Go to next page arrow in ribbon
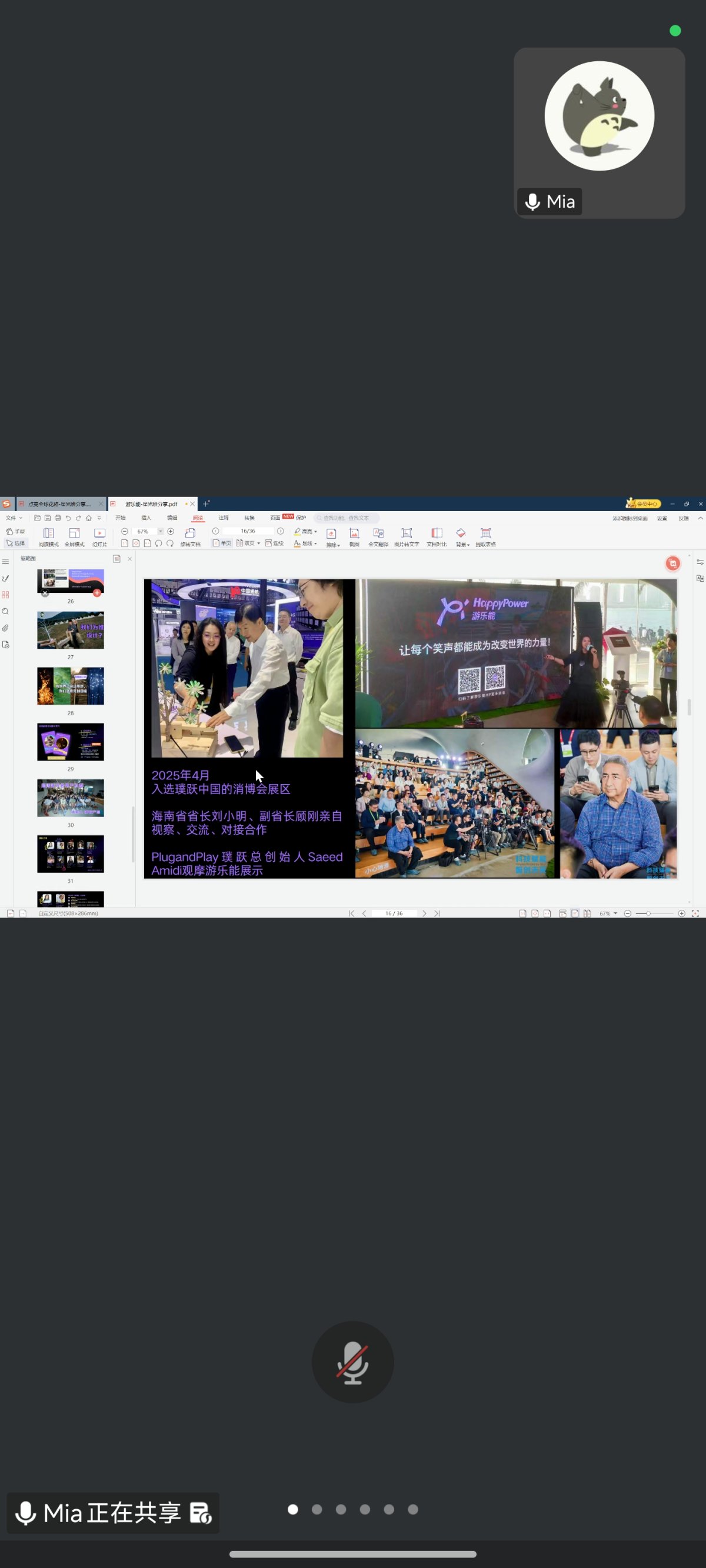The image size is (706, 1568). tap(280, 532)
